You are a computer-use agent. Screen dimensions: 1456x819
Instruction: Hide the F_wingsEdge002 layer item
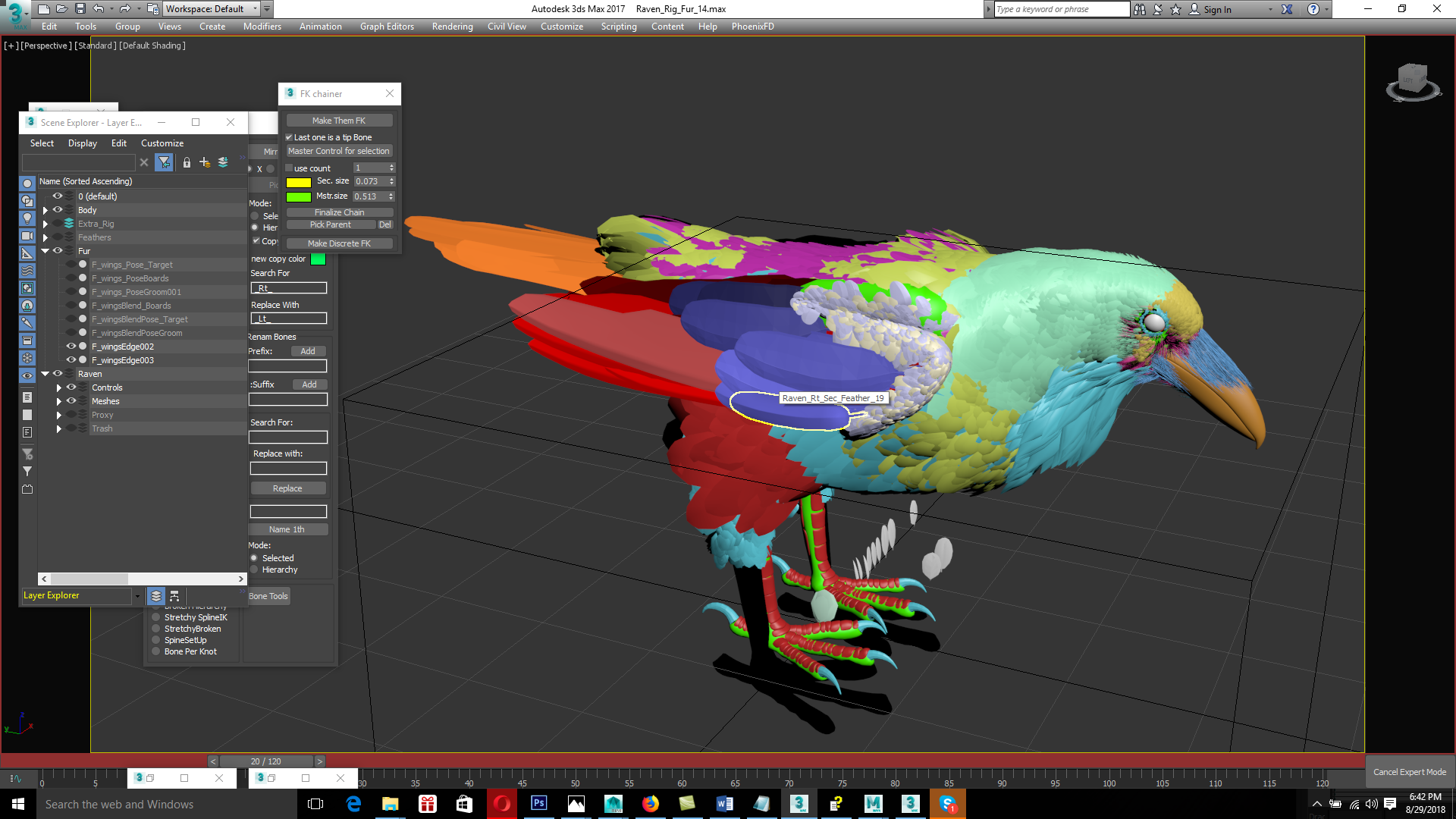tap(71, 347)
